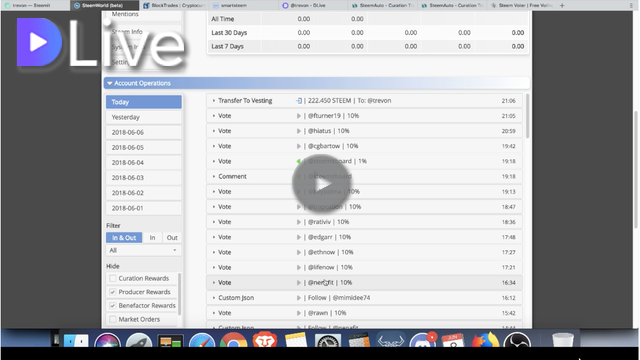
Task: Open a new browser tab with plus
Action: (x=562, y=5)
